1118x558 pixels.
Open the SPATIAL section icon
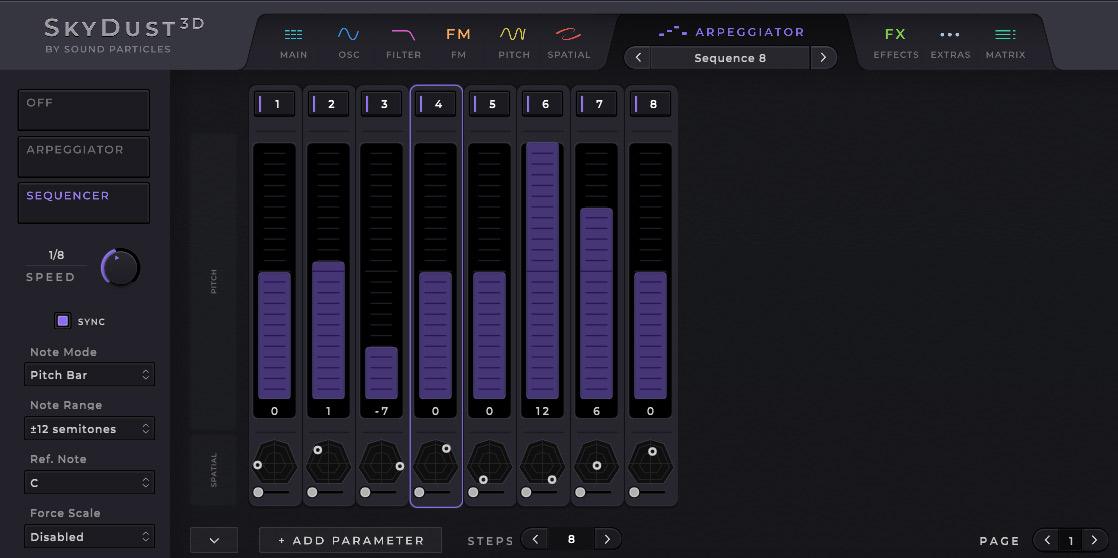click(569, 42)
